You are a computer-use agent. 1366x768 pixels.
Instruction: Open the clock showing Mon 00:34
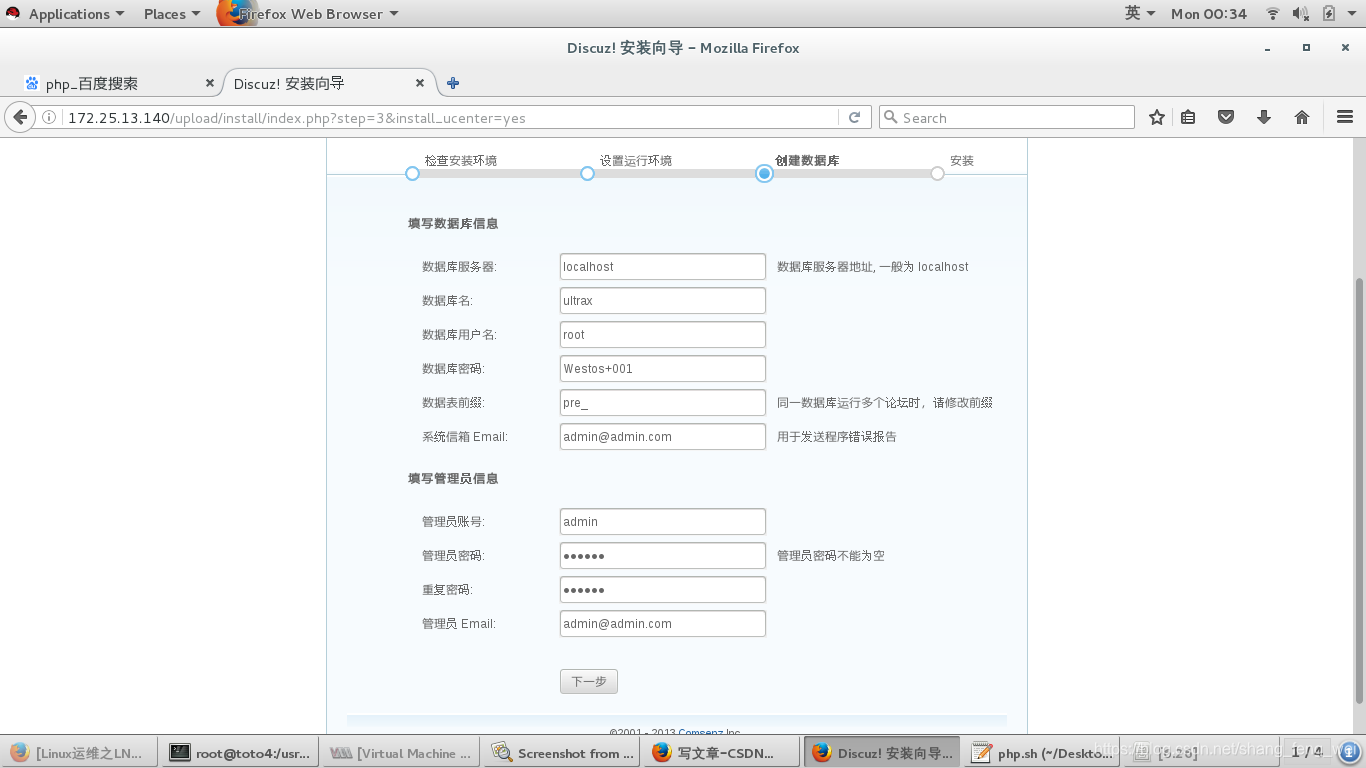[x=1209, y=14]
